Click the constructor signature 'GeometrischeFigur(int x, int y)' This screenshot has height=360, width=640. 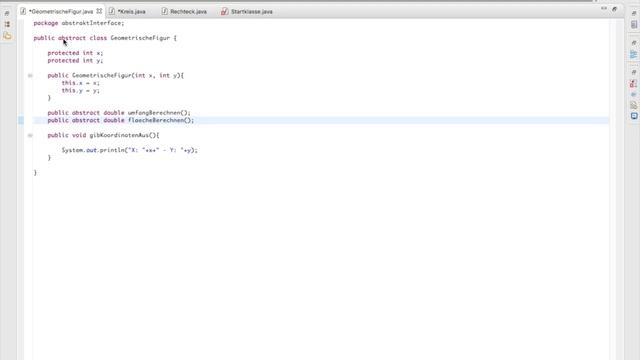(127, 76)
